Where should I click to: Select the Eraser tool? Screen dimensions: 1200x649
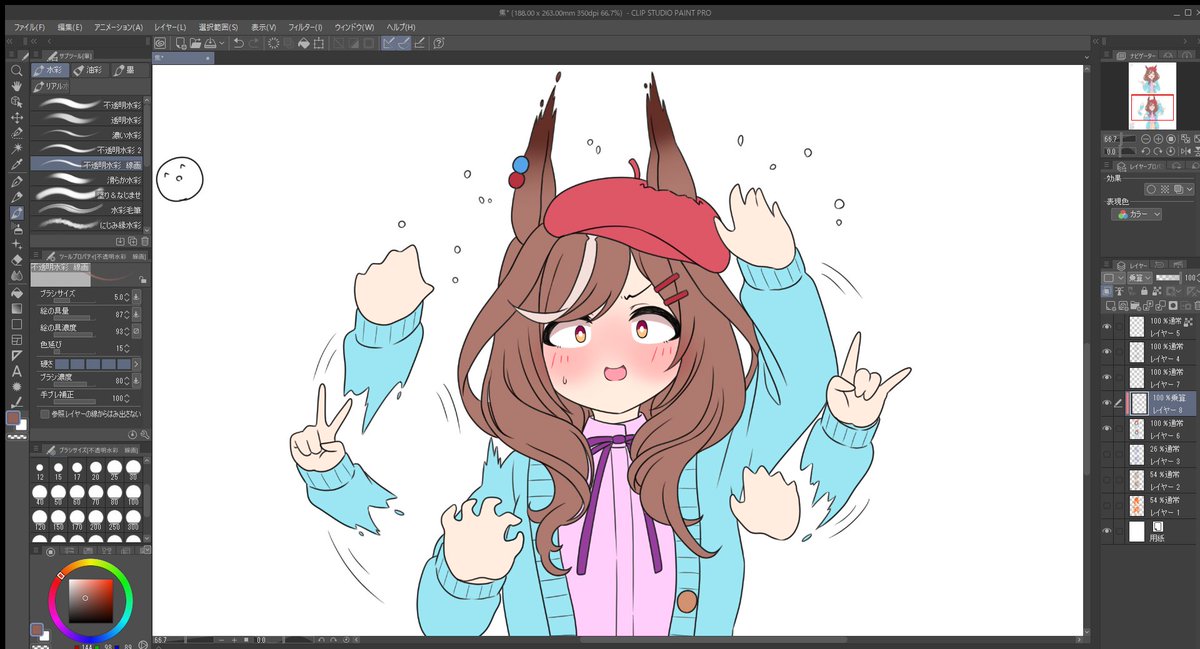click(x=16, y=260)
